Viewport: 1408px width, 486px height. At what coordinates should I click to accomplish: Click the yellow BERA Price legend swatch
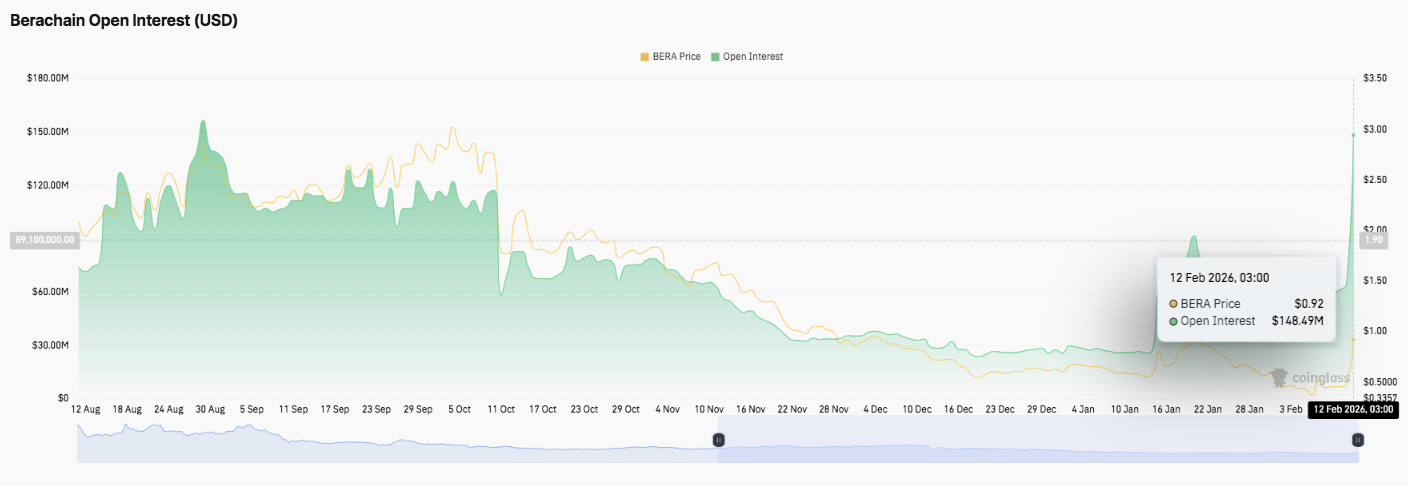pos(645,57)
